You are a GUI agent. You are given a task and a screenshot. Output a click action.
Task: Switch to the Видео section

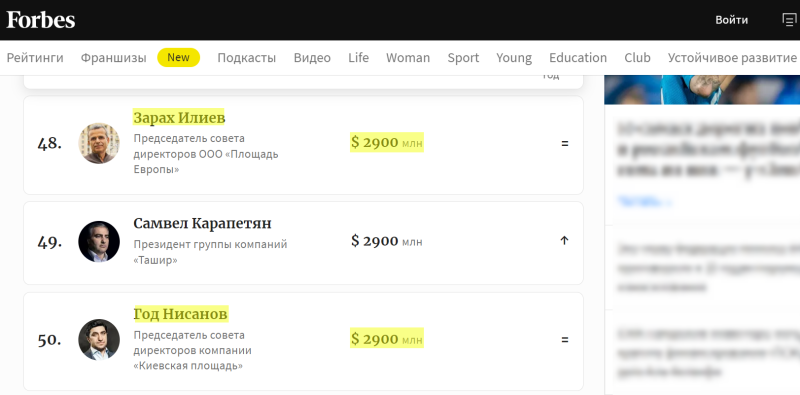[312, 58]
